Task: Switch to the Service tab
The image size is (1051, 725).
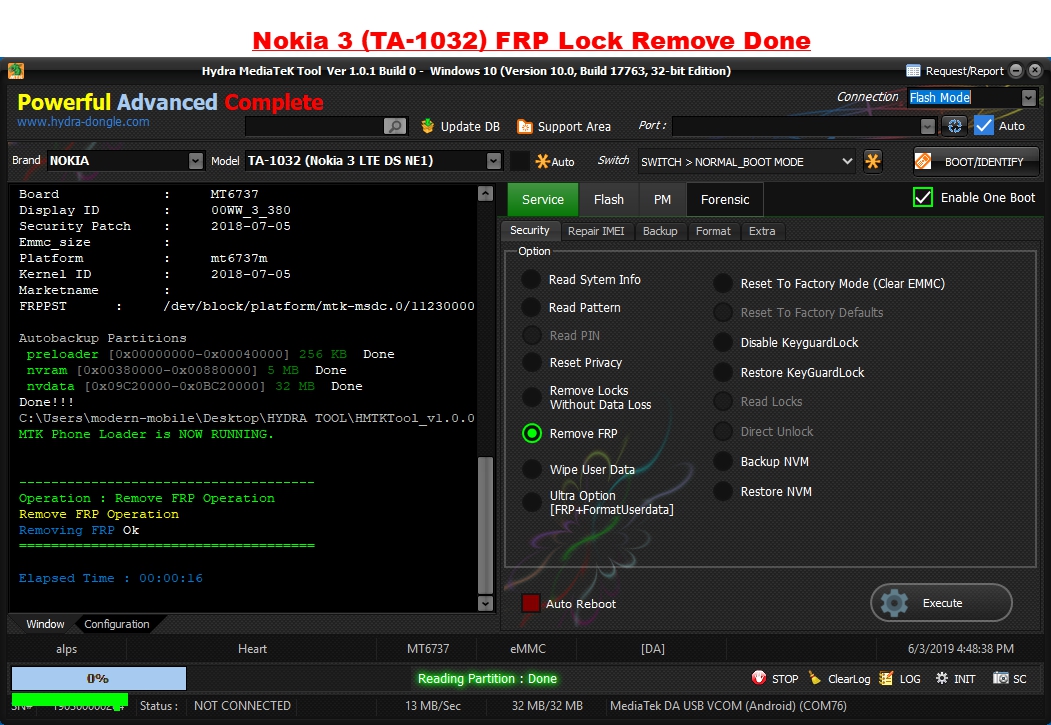Action: 542,200
